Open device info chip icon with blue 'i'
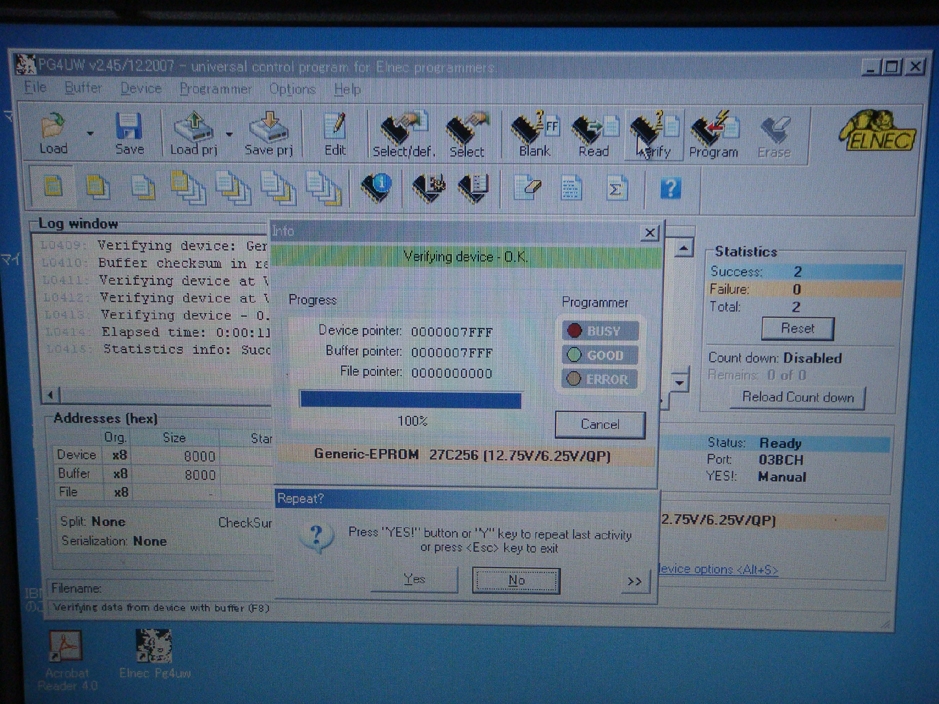Screen dimensions: 939x704 377,188
